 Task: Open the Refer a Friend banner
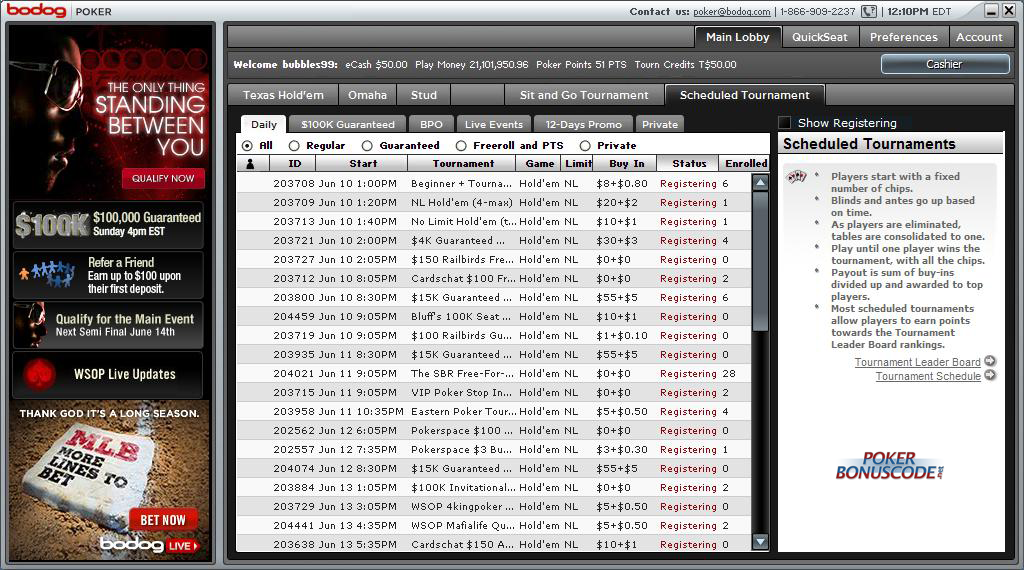(x=108, y=275)
